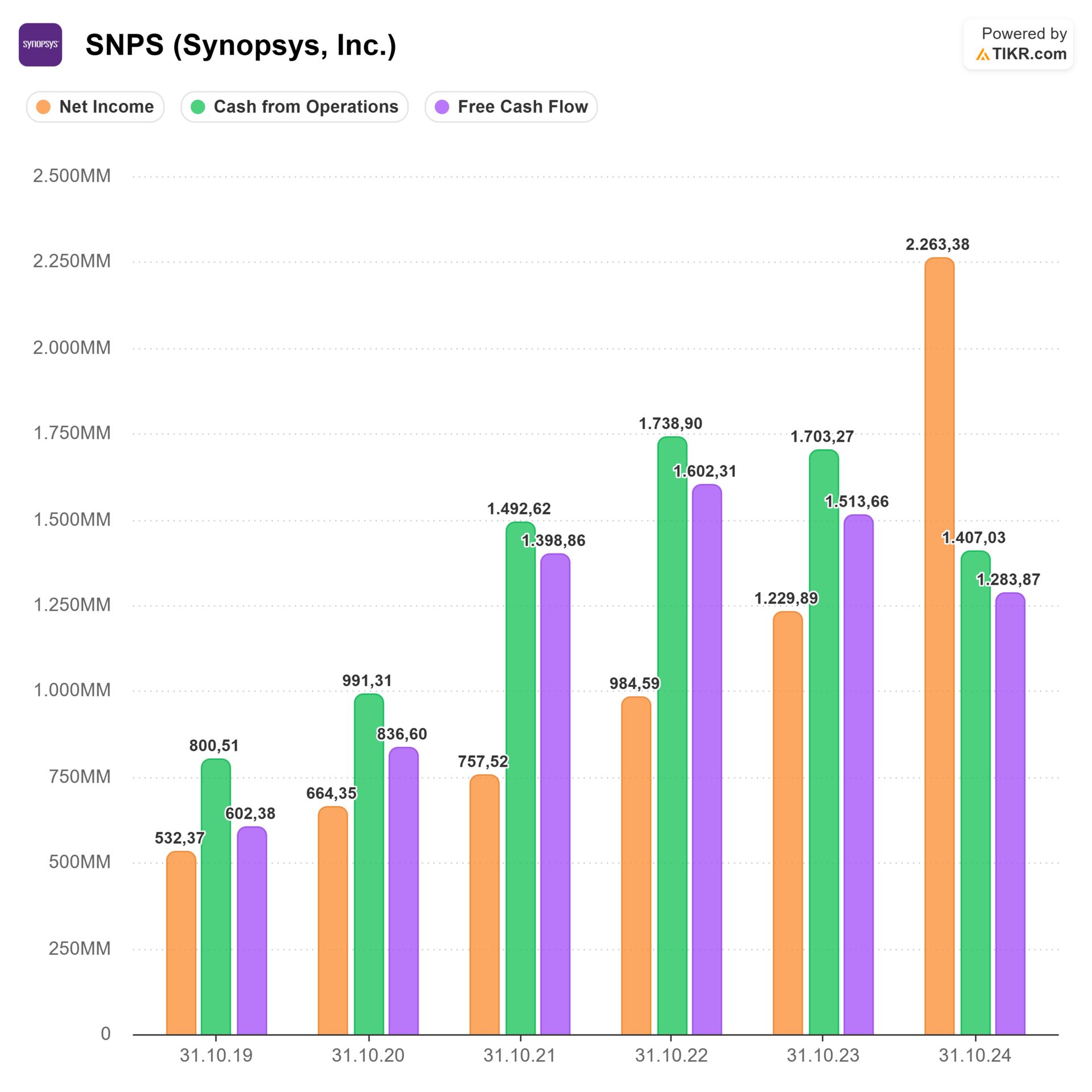This screenshot has height=1092, width=1092.
Task: Click the 532,37 Net Income bar
Action: coord(181,942)
